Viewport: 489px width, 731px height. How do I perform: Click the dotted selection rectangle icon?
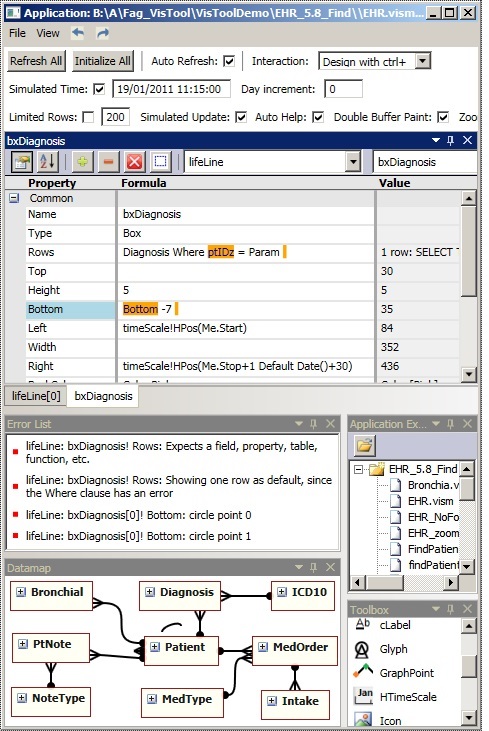coord(160,162)
